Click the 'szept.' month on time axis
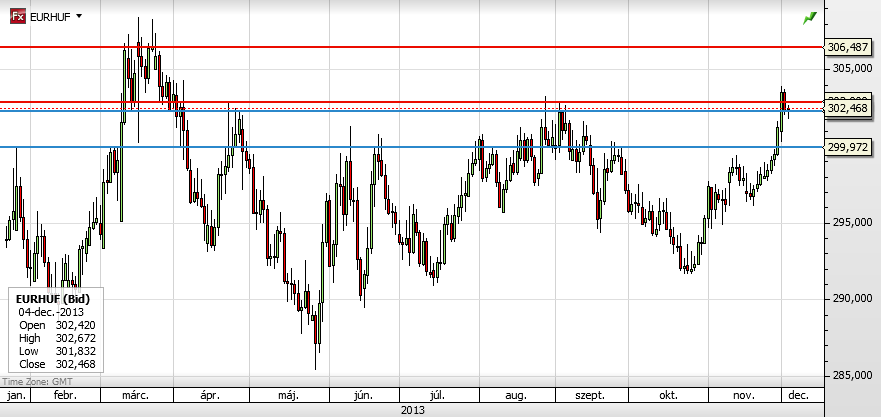 [x=589, y=395]
